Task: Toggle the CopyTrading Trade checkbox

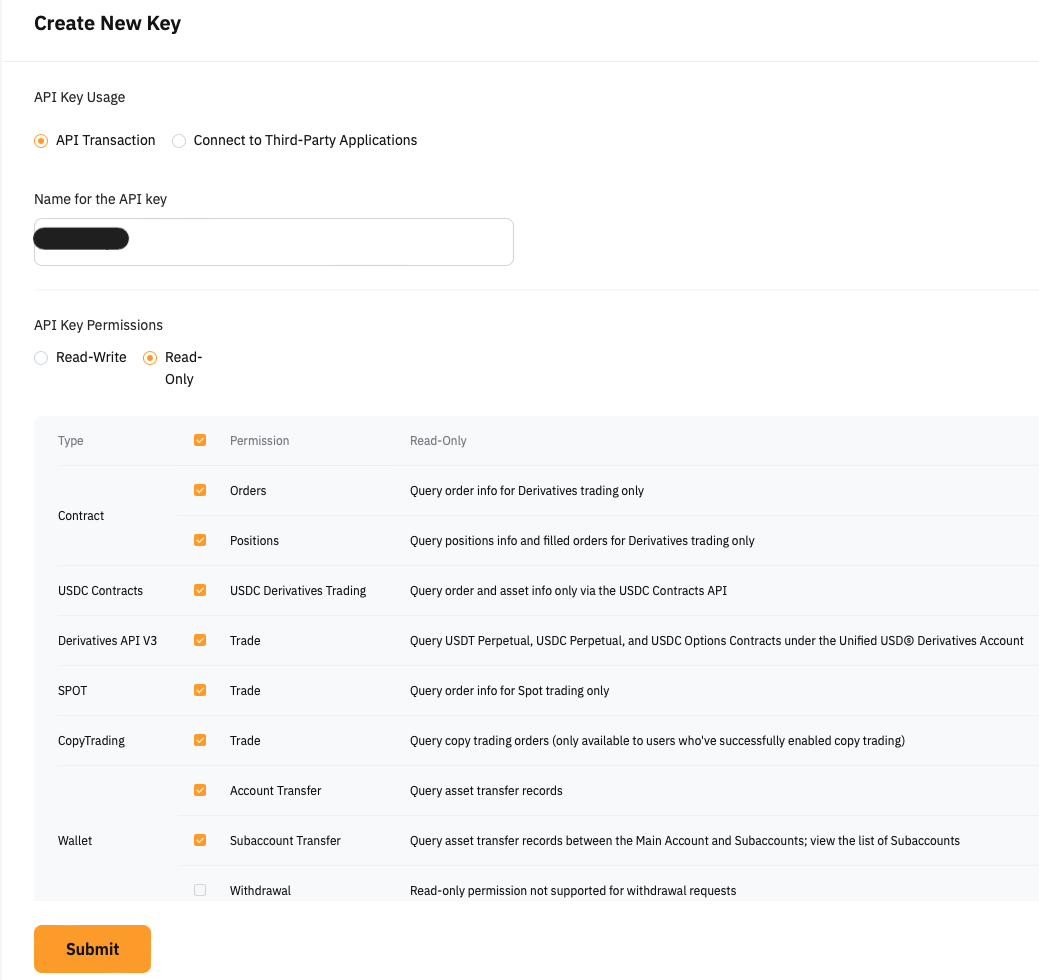Action: click(x=200, y=740)
